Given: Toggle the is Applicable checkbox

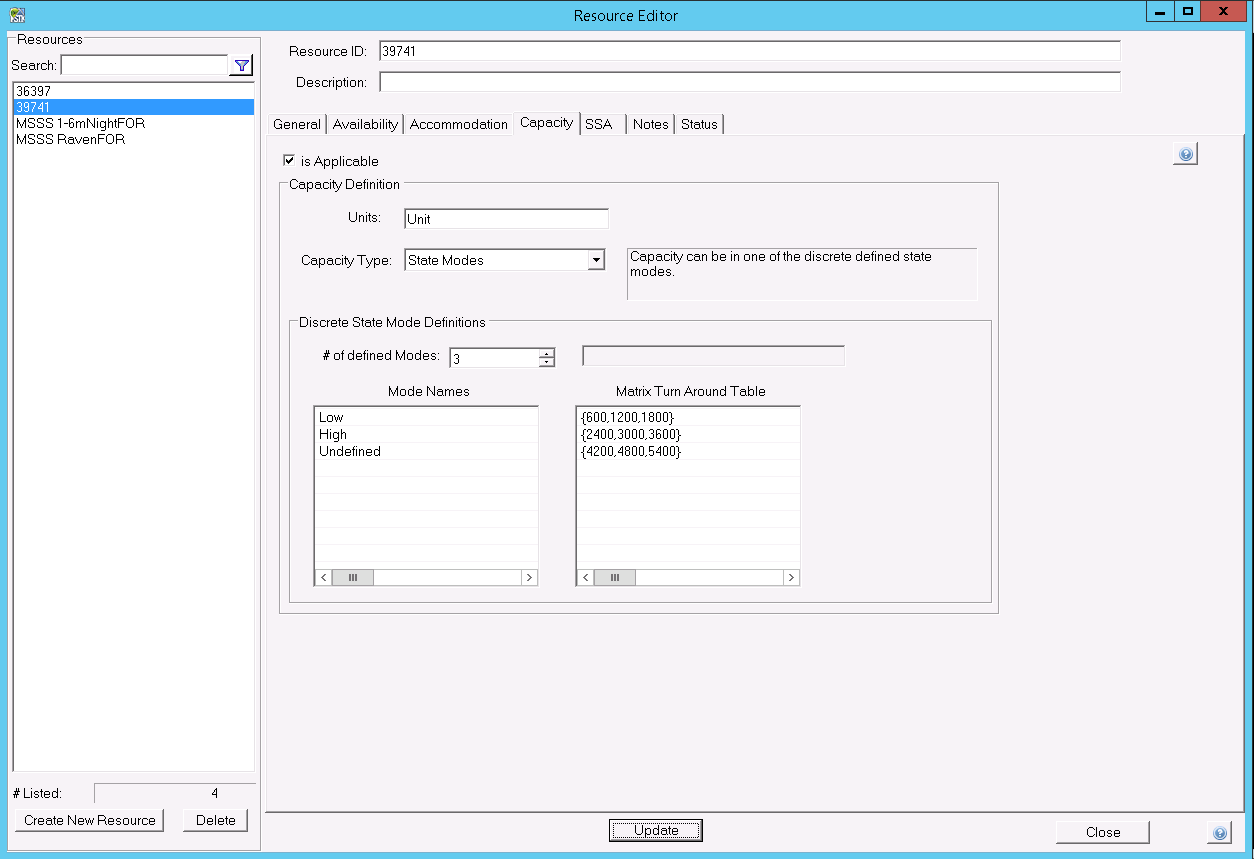Looking at the screenshot, I should [x=289, y=160].
